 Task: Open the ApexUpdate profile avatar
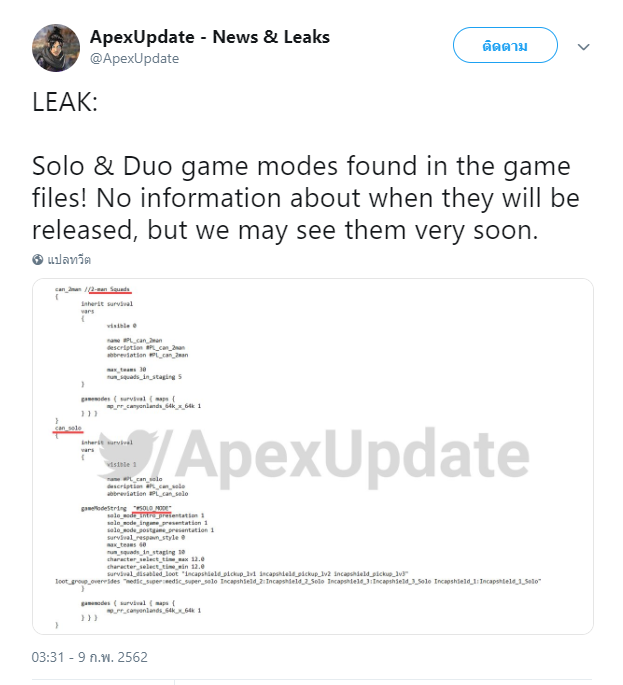[x=56, y=48]
